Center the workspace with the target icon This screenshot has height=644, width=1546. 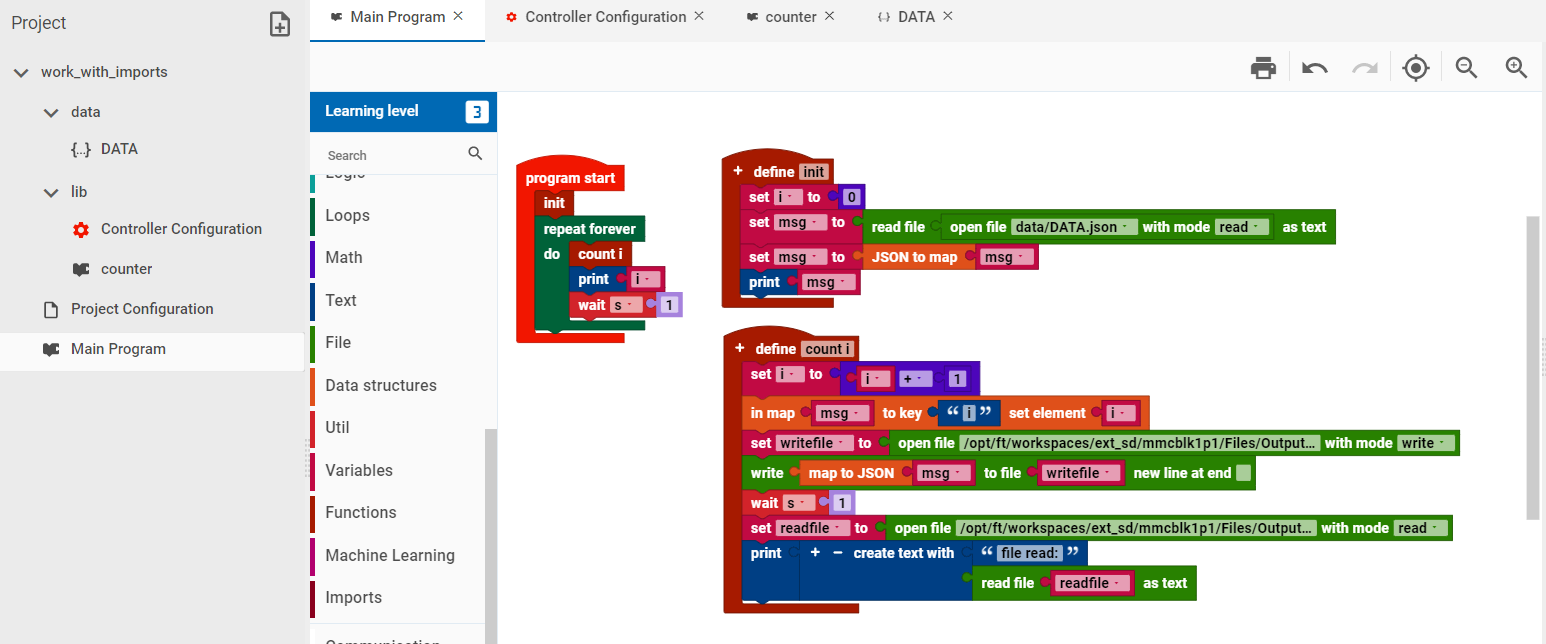click(x=1415, y=68)
